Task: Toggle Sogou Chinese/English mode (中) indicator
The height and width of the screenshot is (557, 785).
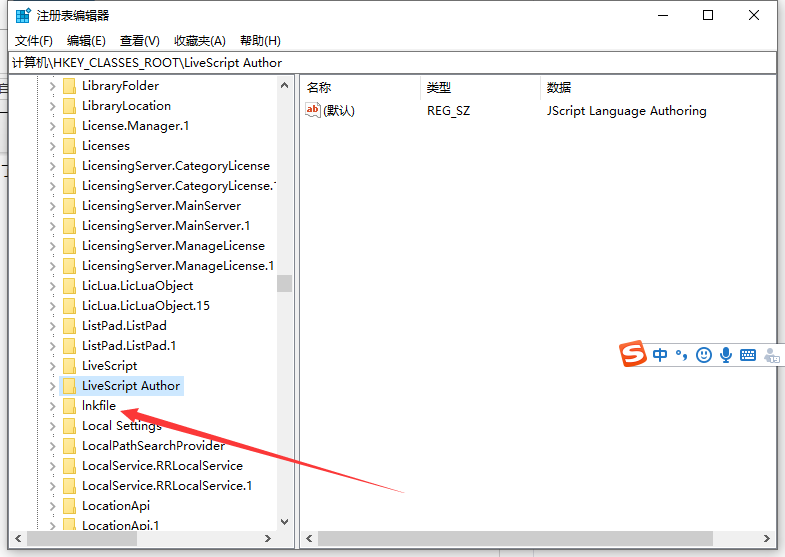Action: [660, 355]
